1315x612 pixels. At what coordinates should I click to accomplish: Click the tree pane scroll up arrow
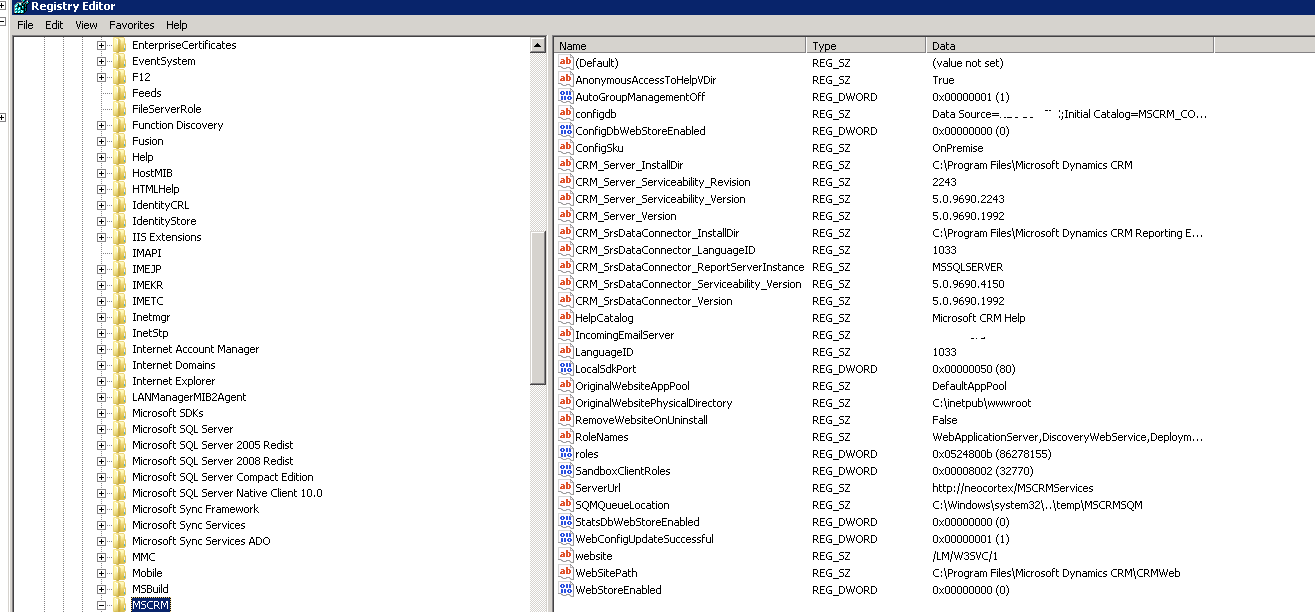tap(538, 46)
